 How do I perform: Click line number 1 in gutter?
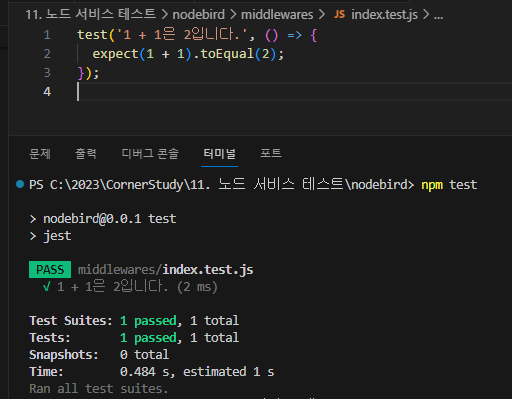[47, 35]
